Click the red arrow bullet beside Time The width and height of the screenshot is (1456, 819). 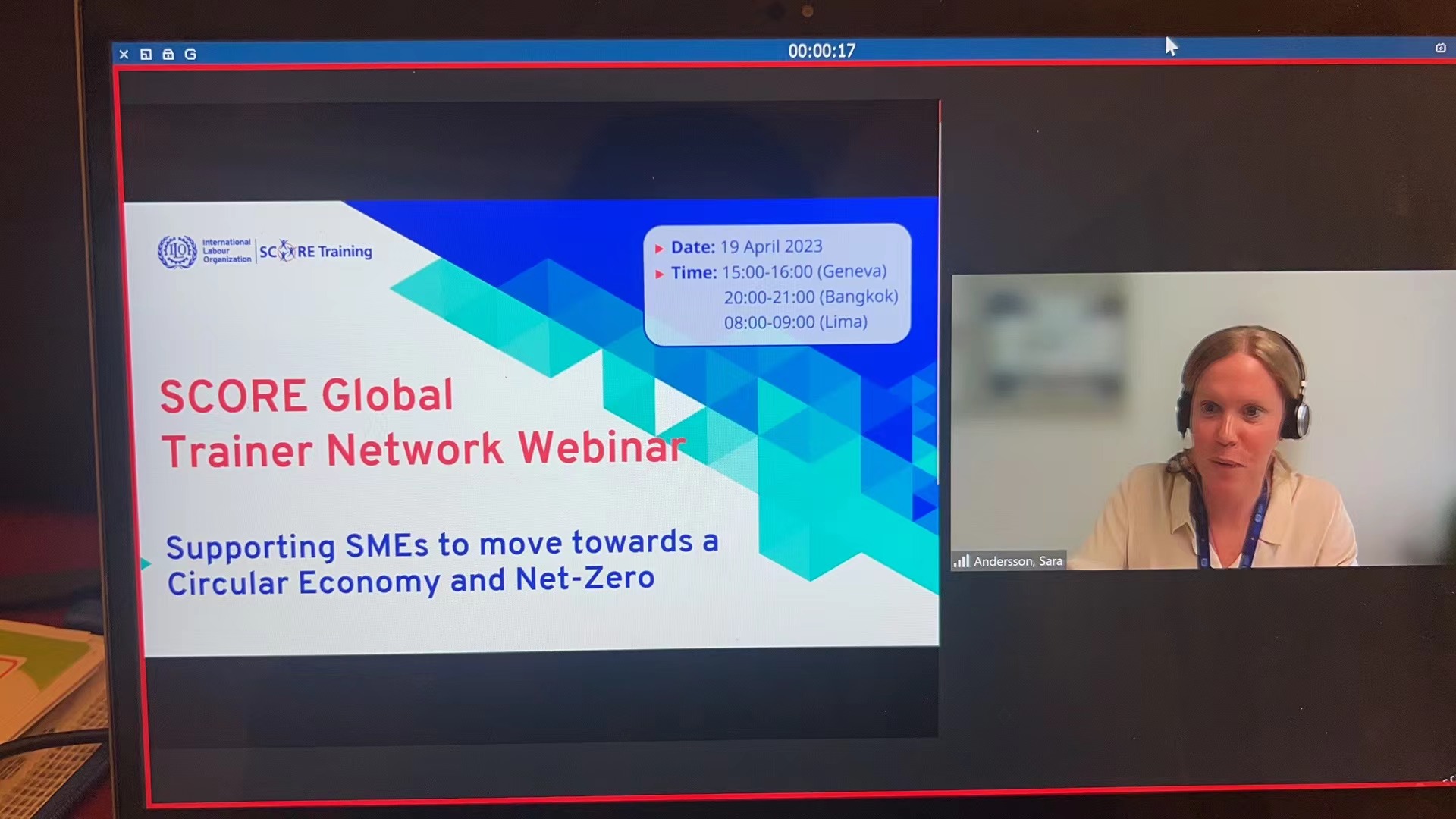[x=659, y=274]
